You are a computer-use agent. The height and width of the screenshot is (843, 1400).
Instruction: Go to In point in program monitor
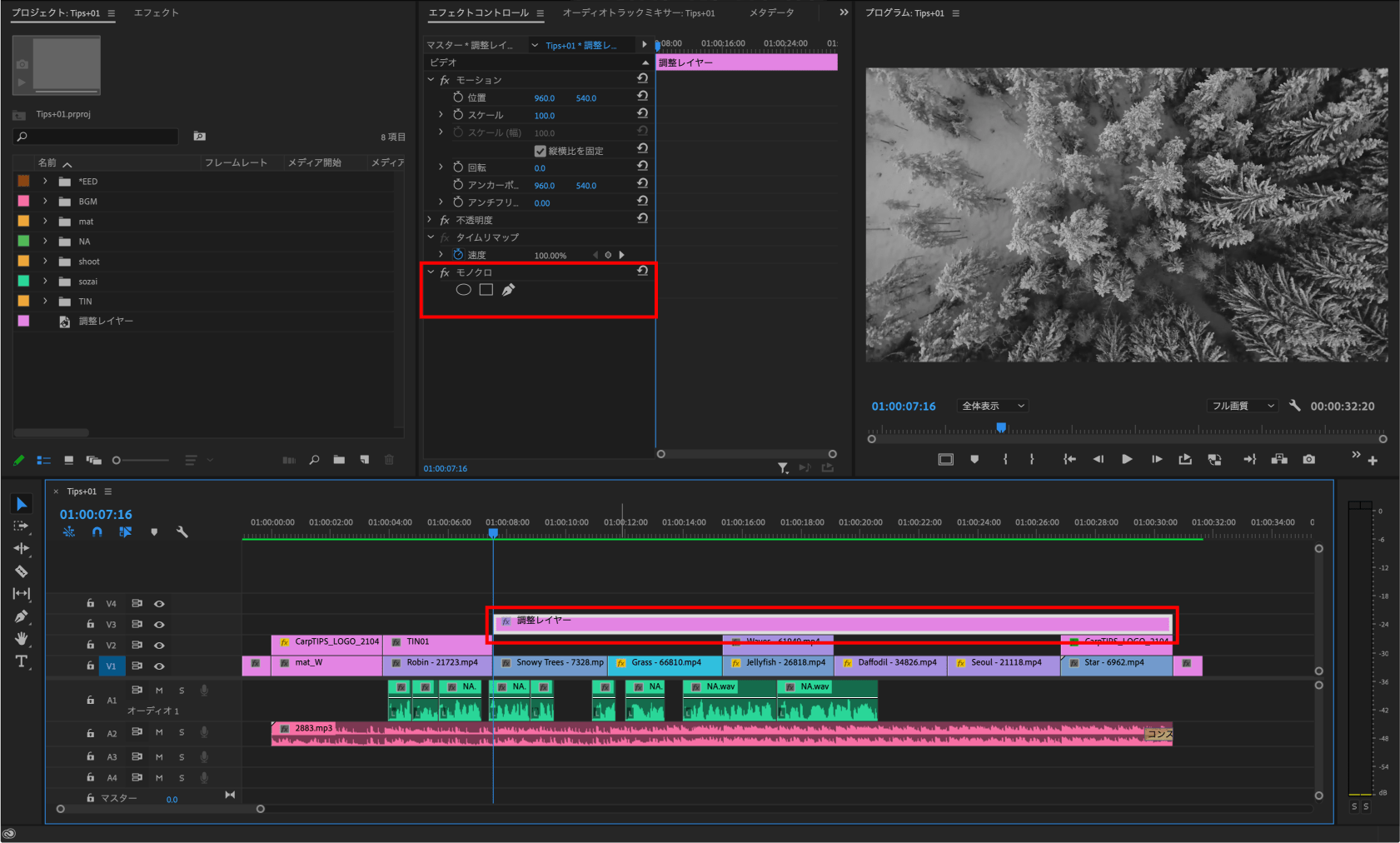point(1069,459)
